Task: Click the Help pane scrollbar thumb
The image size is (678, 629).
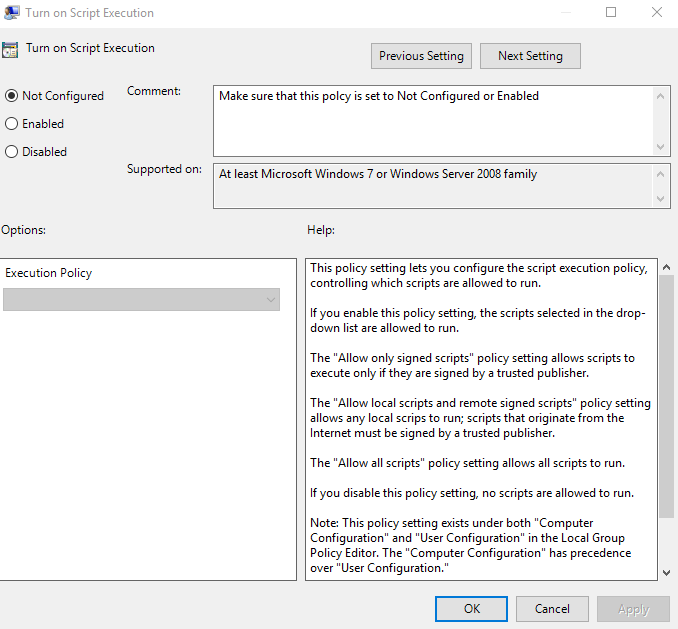Action: click(667, 400)
